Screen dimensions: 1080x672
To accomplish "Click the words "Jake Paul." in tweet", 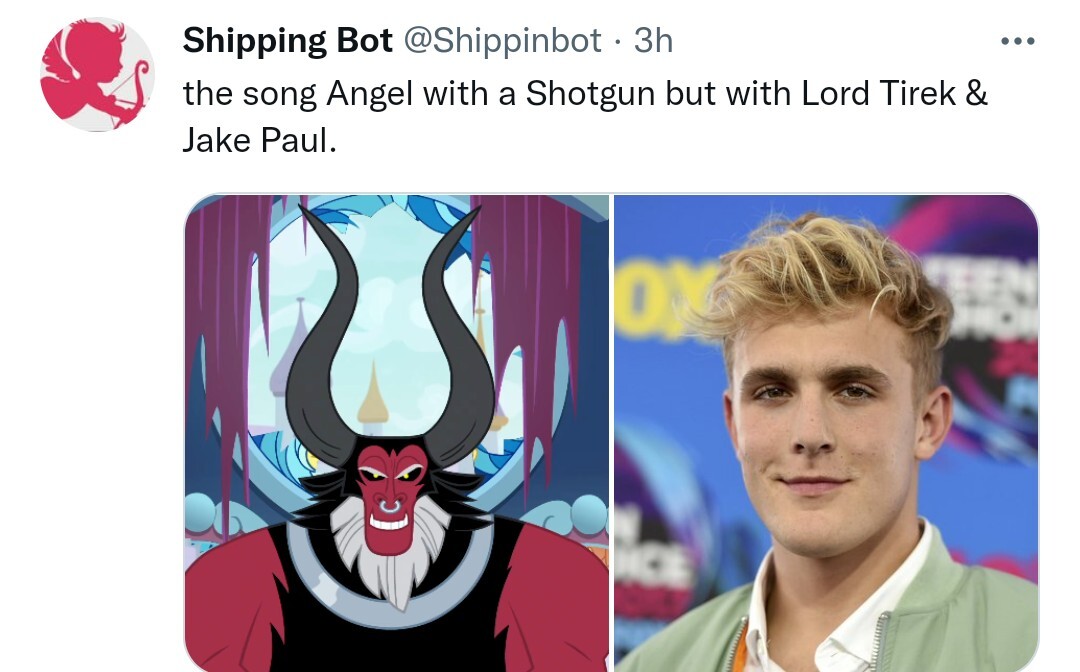I will click(260, 140).
